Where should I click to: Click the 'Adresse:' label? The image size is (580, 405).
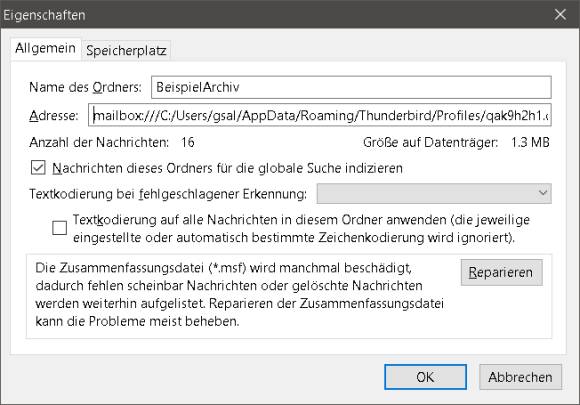(54, 116)
